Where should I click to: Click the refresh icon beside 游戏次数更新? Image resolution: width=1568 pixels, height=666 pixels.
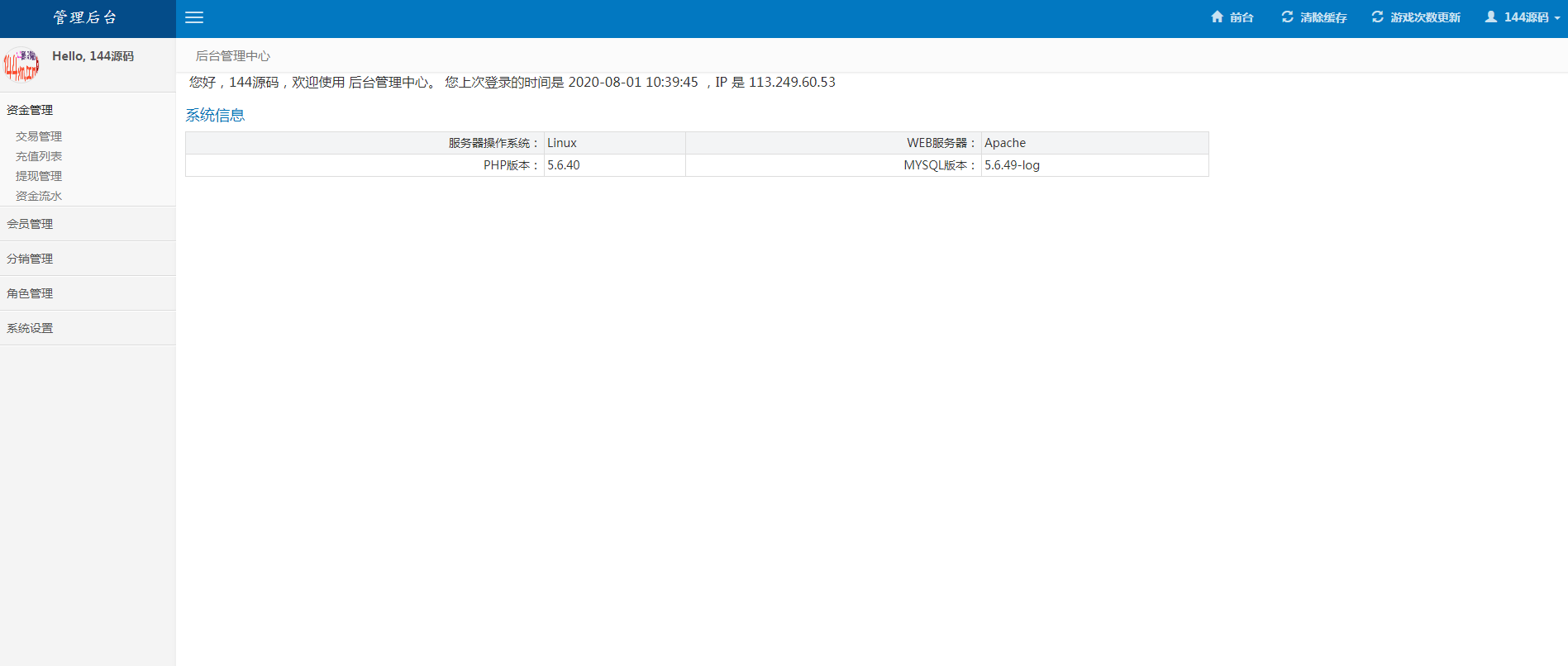pos(1378,17)
